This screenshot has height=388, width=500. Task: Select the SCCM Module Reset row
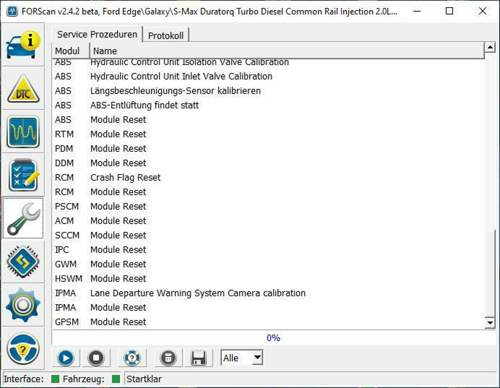tap(268, 235)
